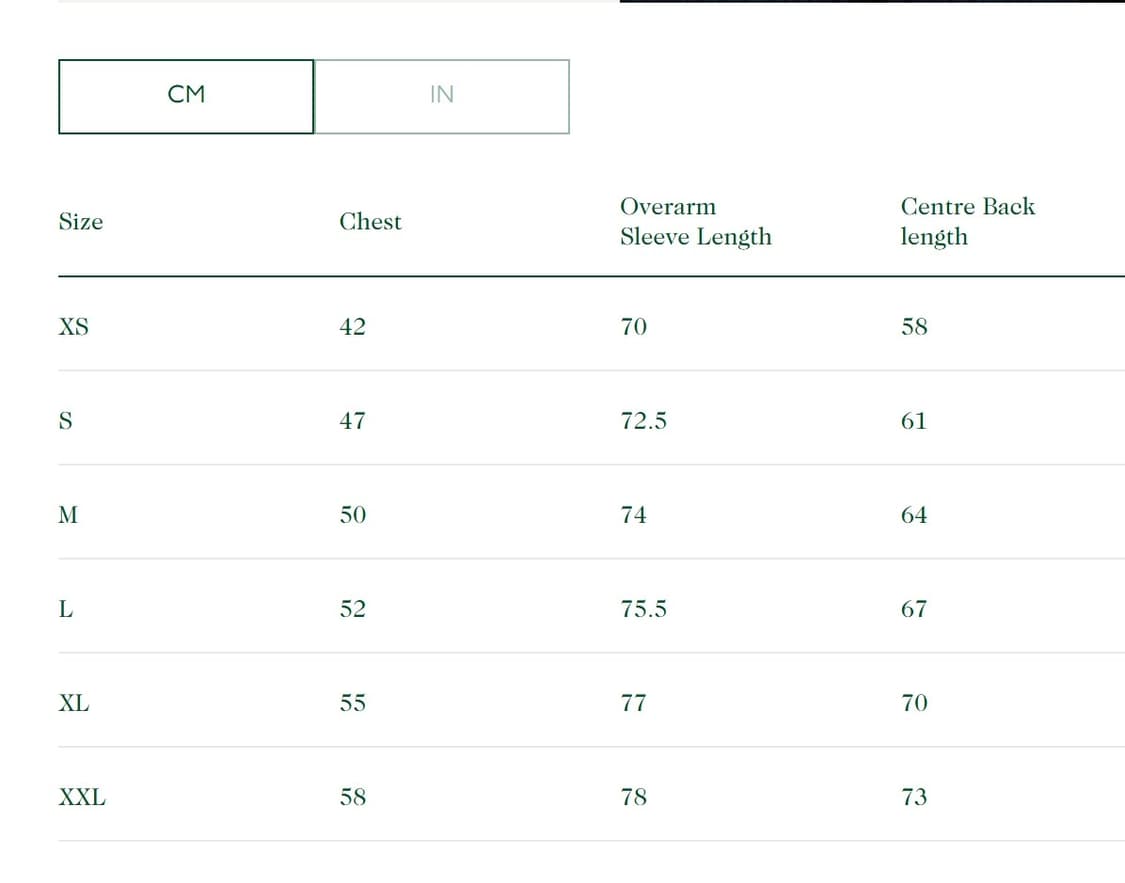Click sleeve length value 78 for XXL
Viewport: 1125px width, 883px height.
pos(634,797)
